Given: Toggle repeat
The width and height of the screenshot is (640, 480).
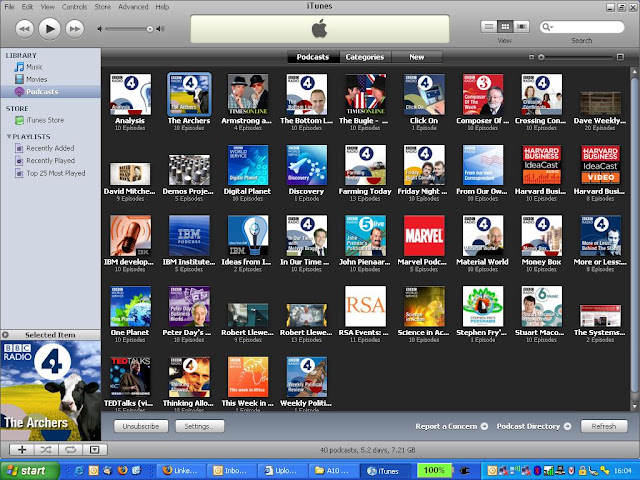Looking at the screenshot, I should pos(71,450).
